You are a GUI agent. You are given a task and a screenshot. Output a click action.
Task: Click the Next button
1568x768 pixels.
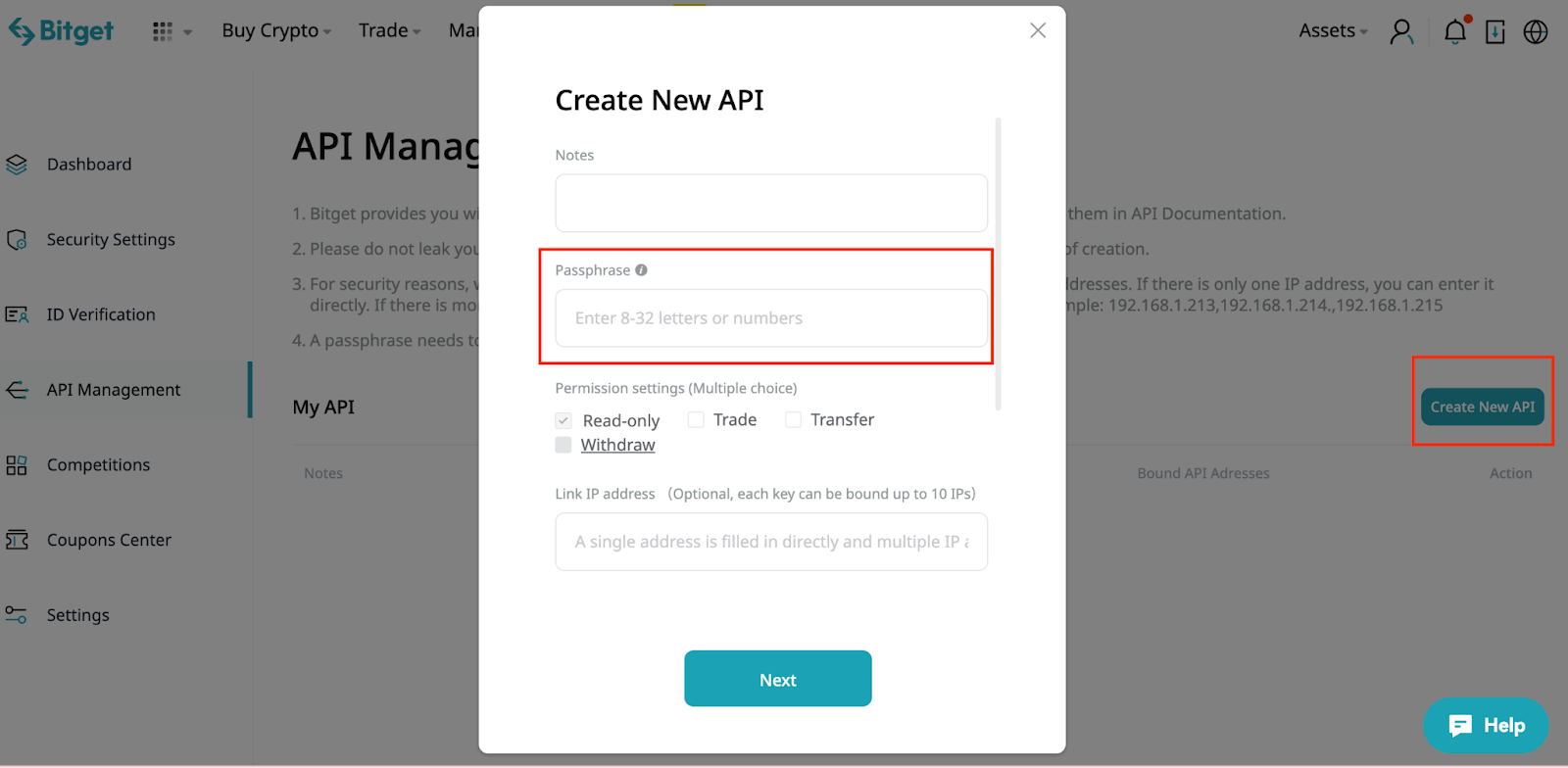pos(777,679)
